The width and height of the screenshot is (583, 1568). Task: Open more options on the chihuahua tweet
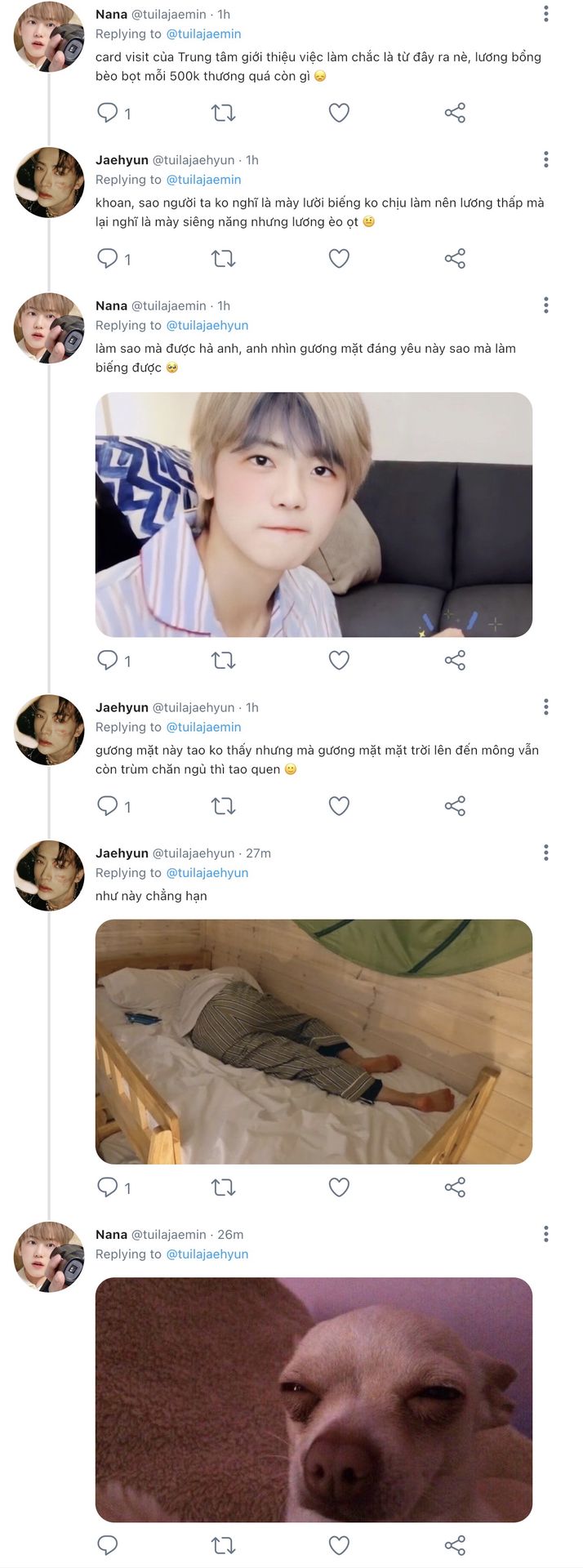[545, 1233]
